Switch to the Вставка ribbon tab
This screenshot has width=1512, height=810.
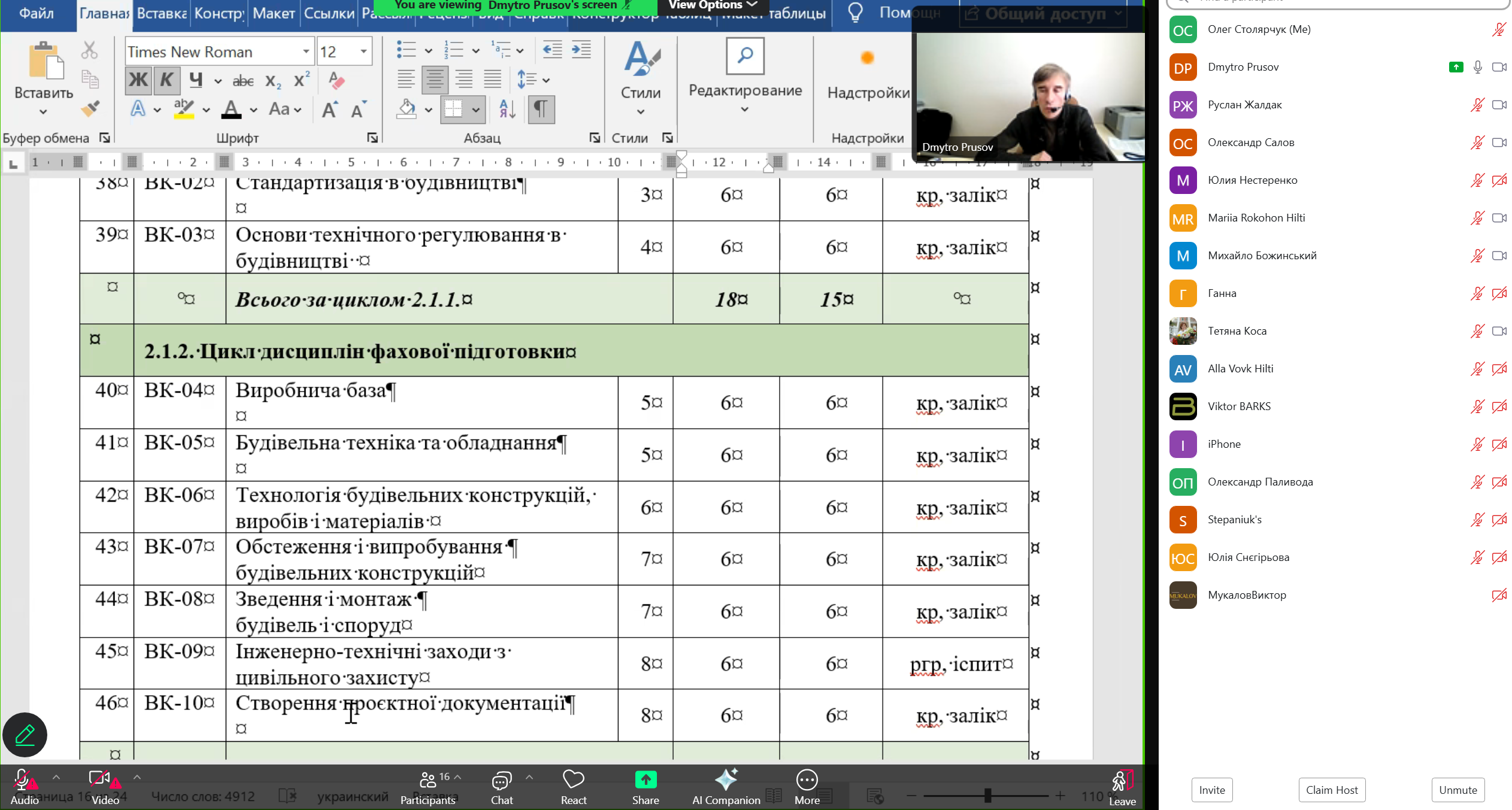point(162,13)
